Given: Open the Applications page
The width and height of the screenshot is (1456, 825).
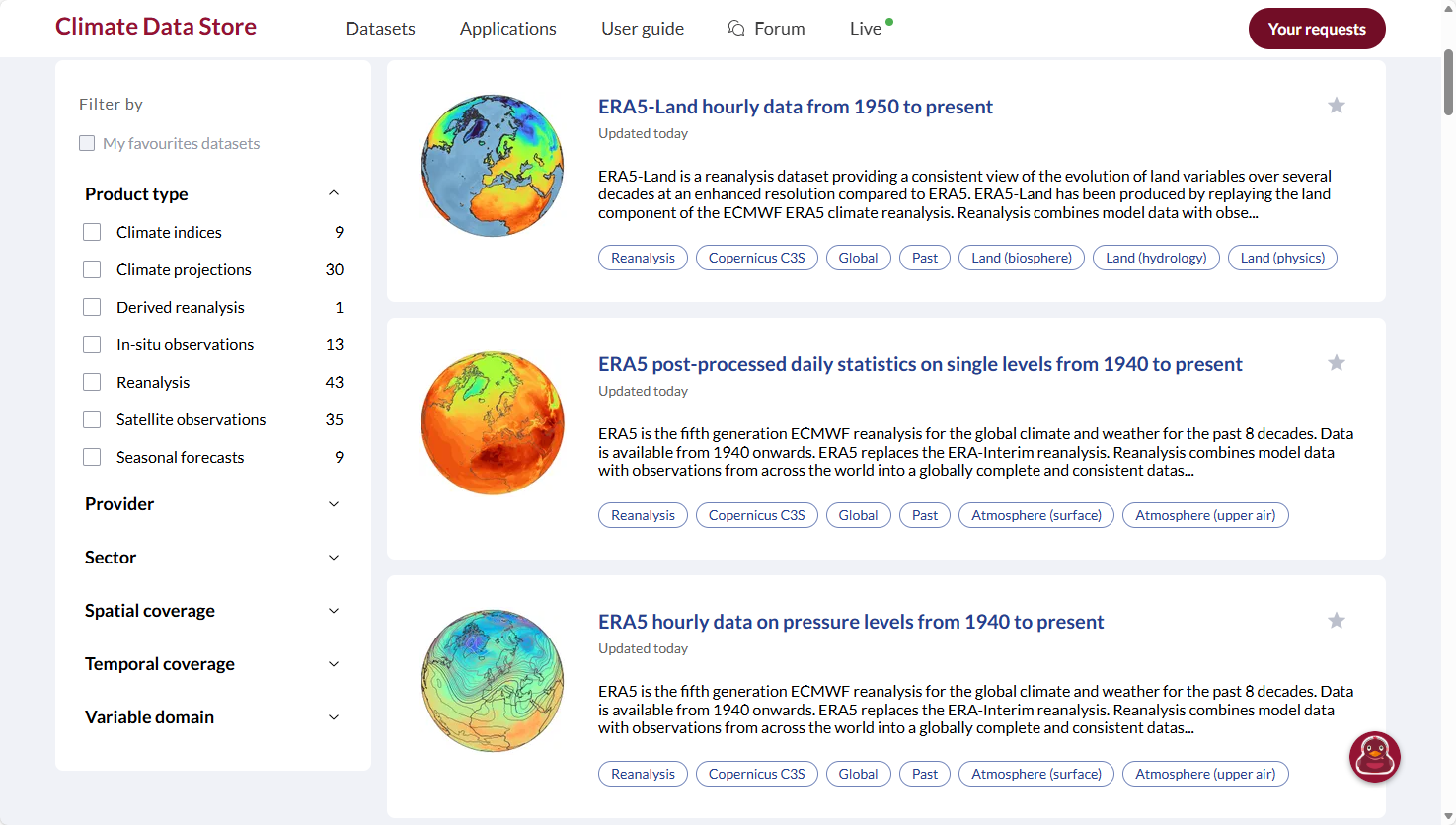Looking at the screenshot, I should point(507,28).
